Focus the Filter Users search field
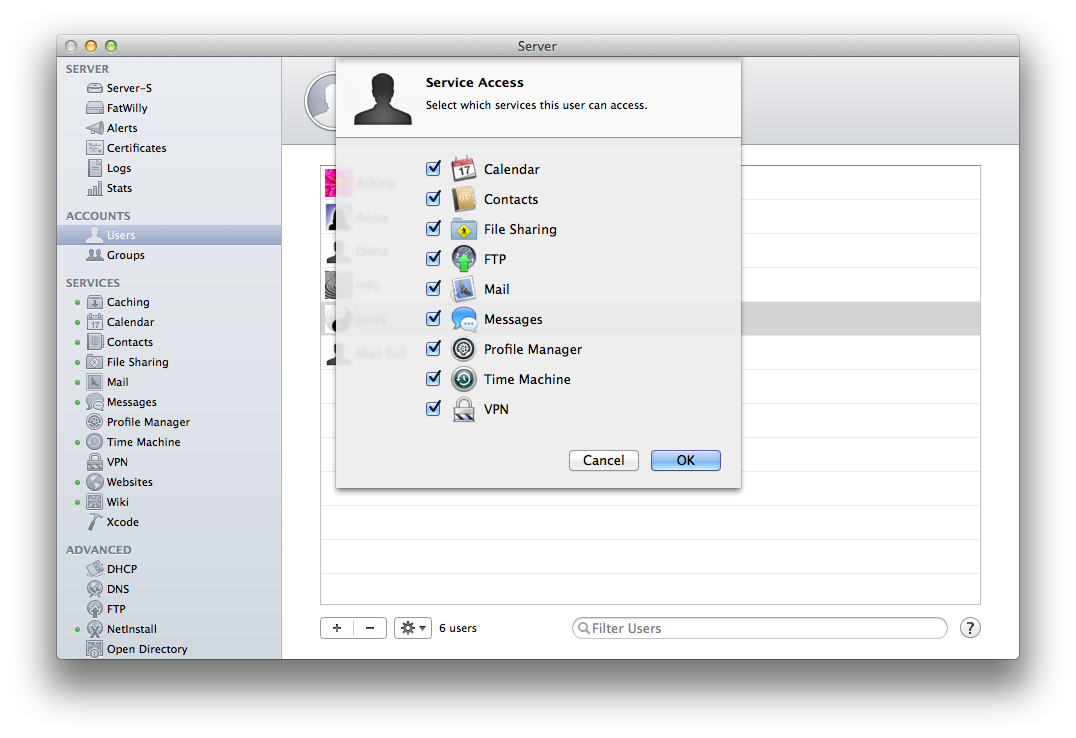Screen dimensions: 1076x738 [x=760, y=627]
